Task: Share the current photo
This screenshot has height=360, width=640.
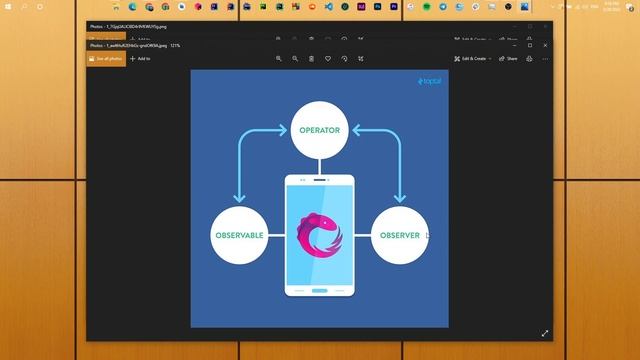Action: click(x=508, y=59)
